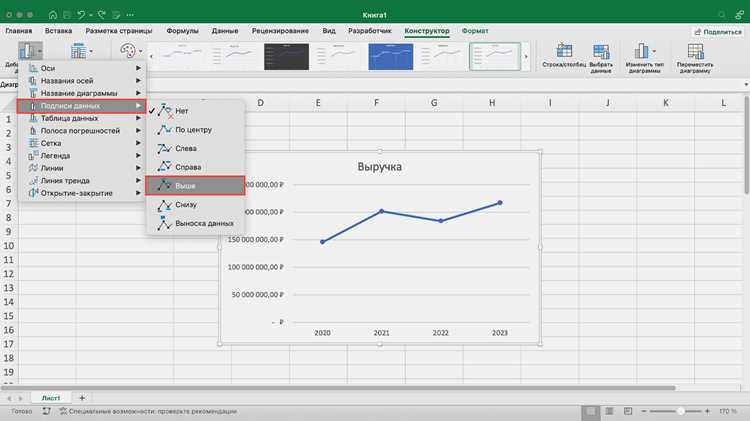The height and width of the screenshot is (421, 750).
Task: Click the chart title 'Выручка'
Action: pos(379,167)
